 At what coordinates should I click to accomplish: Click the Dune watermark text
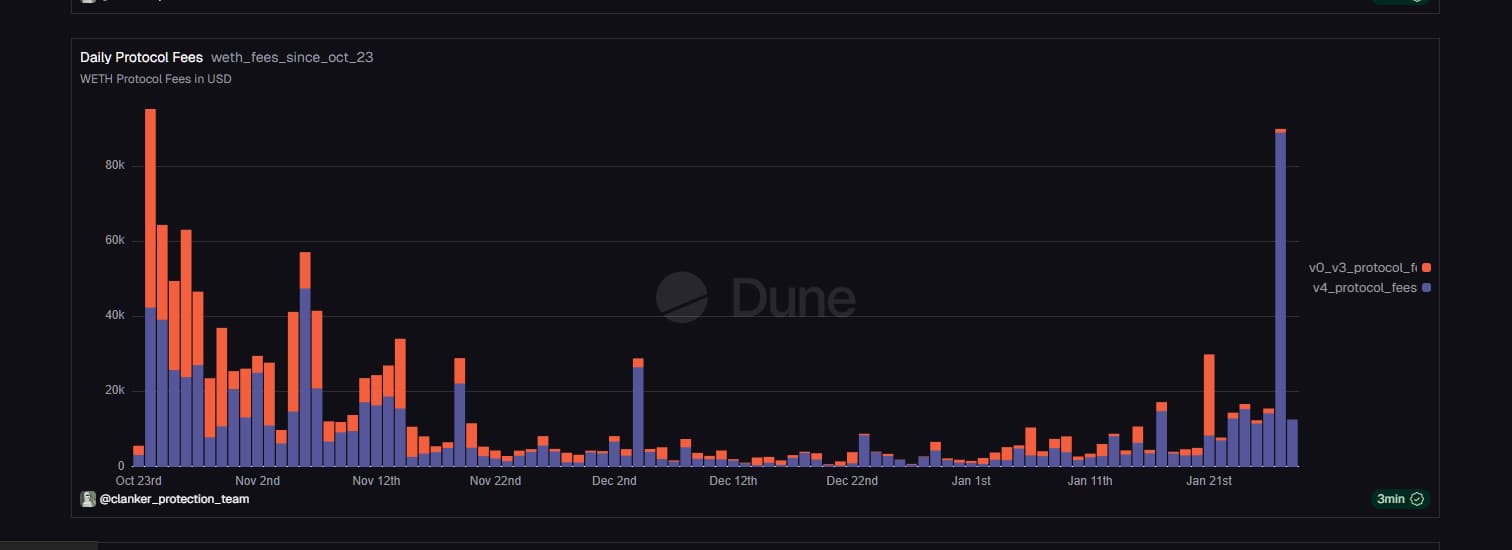click(793, 298)
